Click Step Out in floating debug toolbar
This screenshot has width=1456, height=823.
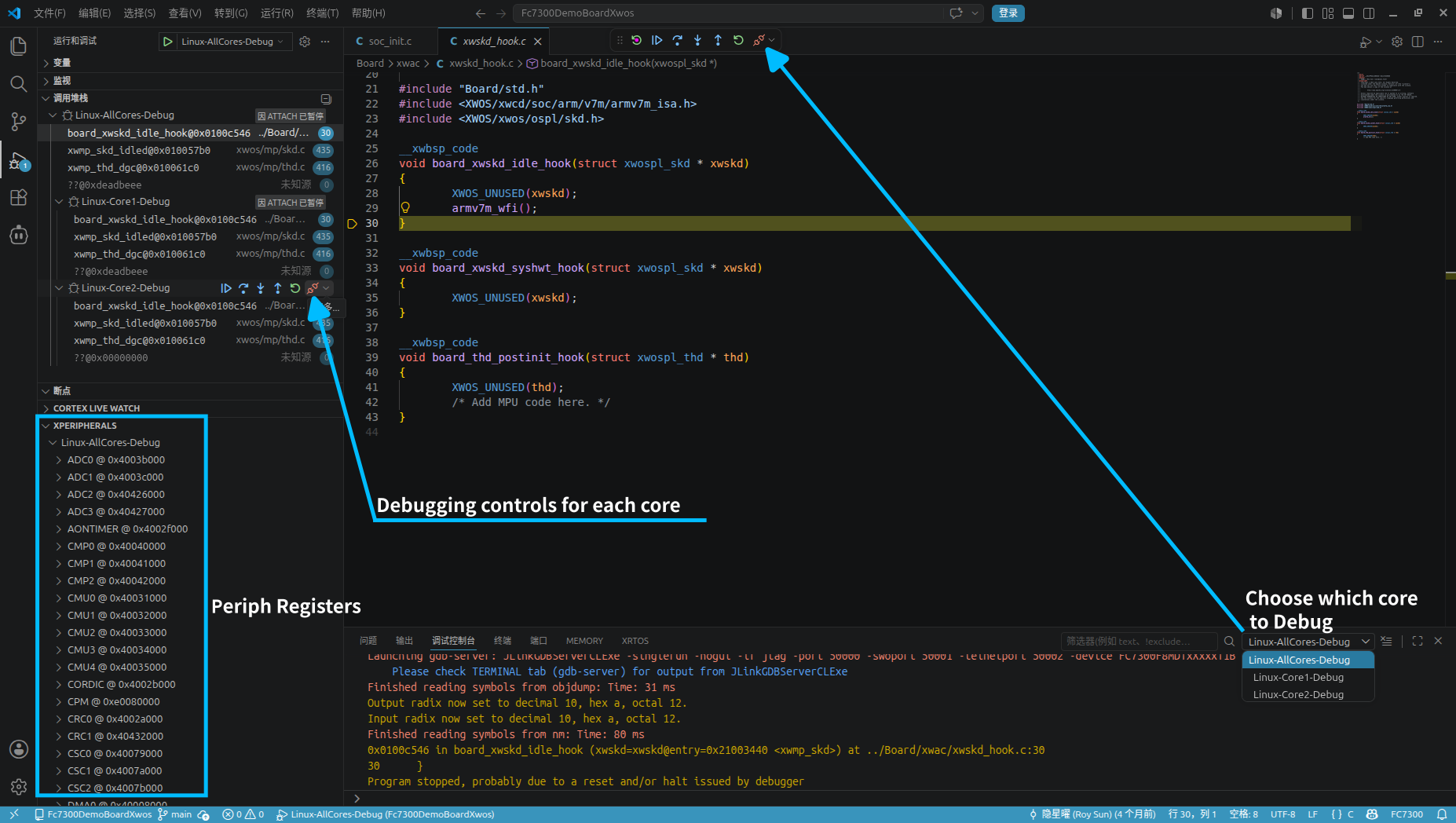tap(718, 40)
